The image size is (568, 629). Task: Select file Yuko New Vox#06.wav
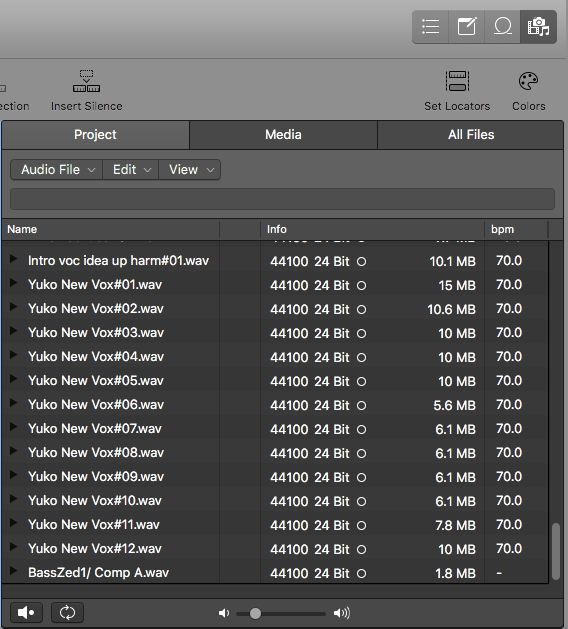pyautogui.click(x=96, y=405)
